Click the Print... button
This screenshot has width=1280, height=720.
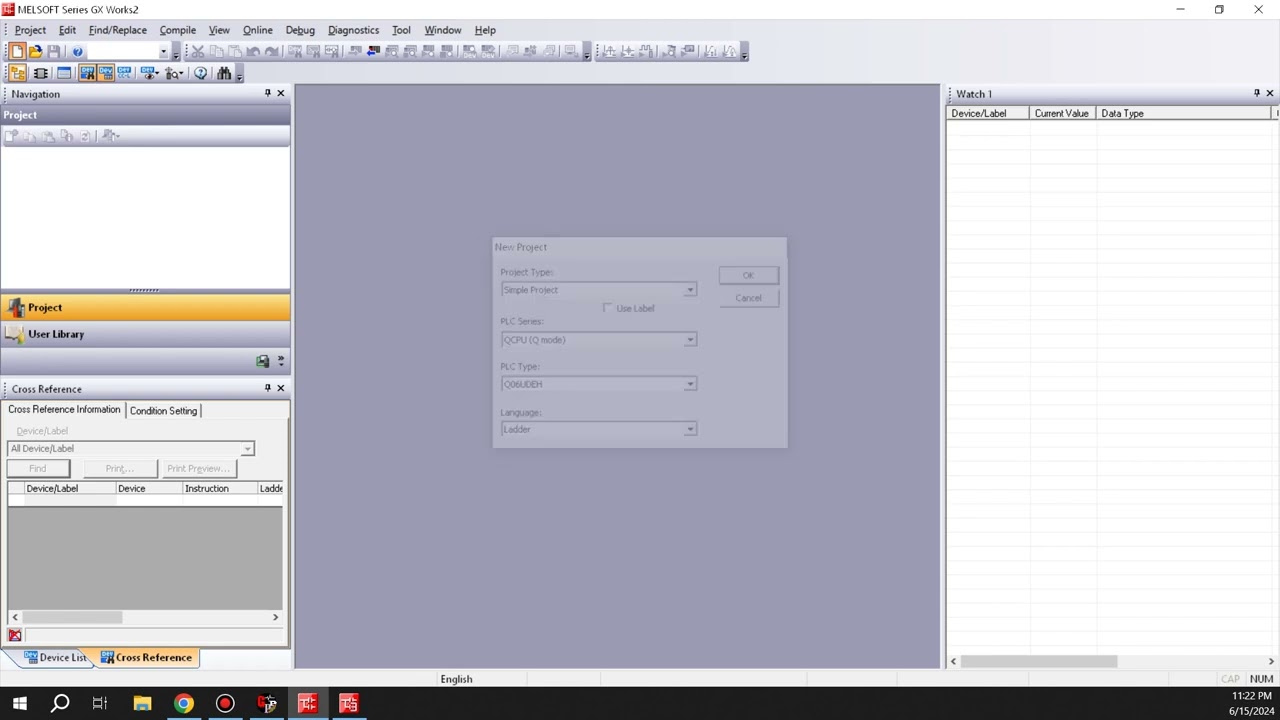pos(119,469)
